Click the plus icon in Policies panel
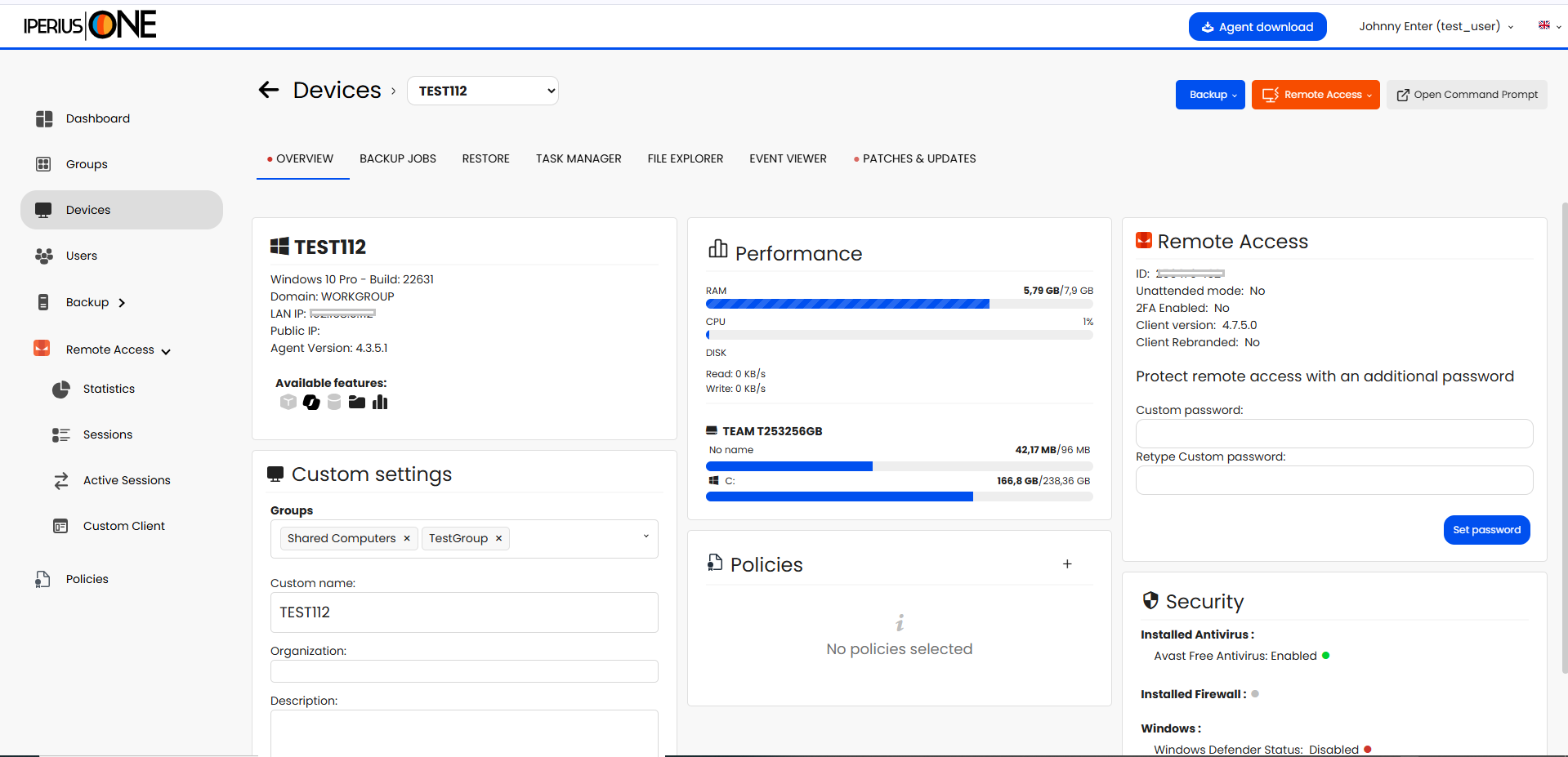The height and width of the screenshot is (757, 1568). (x=1067, y=564)
